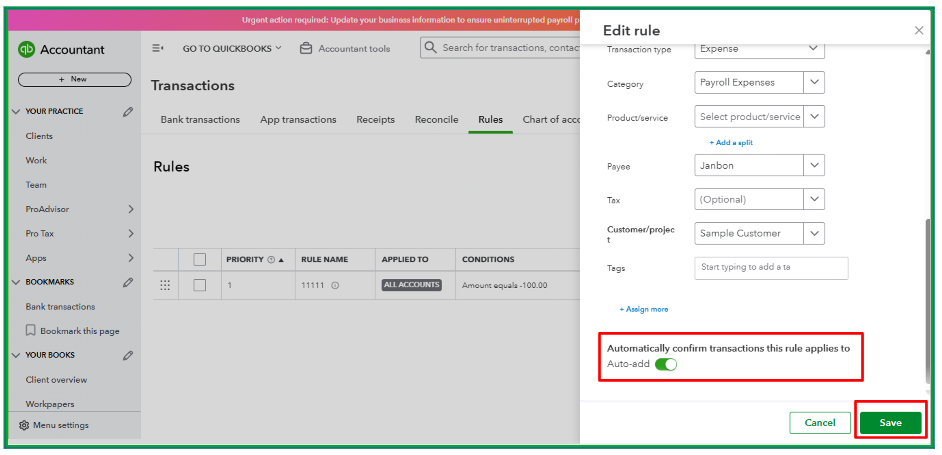Collapse the navigation with the hamburger menu icon

click(158, 48)
